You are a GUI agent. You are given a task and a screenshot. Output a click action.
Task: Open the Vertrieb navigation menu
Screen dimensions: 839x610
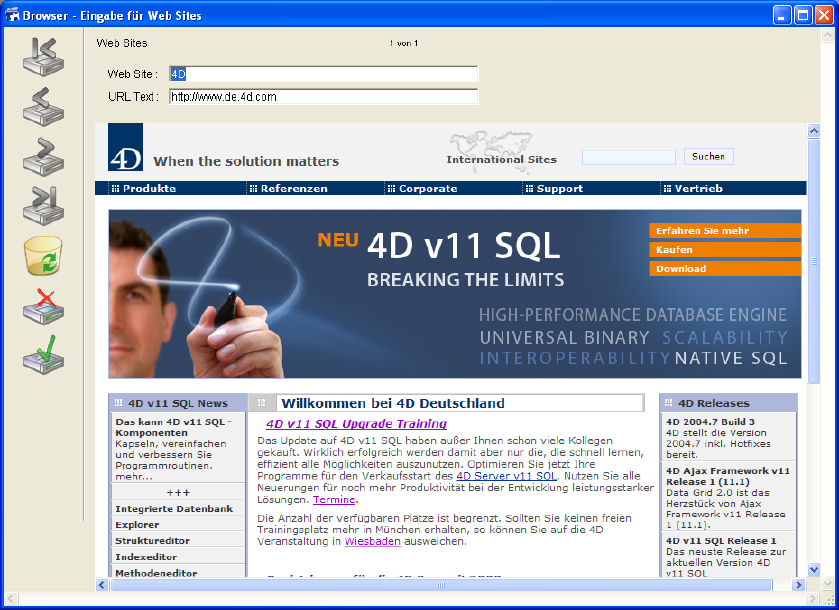(x=698, y=188)
